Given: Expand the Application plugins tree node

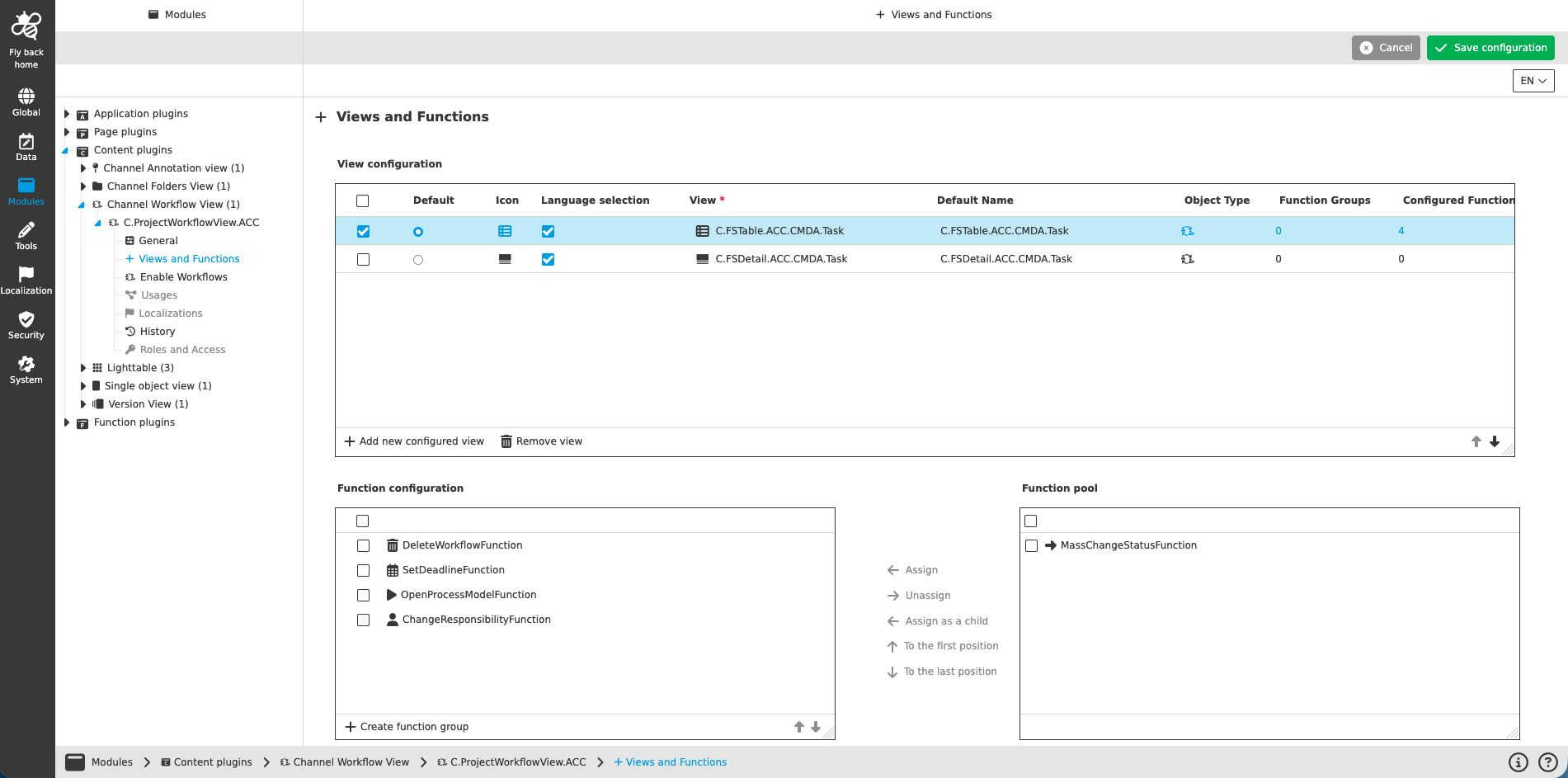Looking at the screenshot, I should coord(67,113).
